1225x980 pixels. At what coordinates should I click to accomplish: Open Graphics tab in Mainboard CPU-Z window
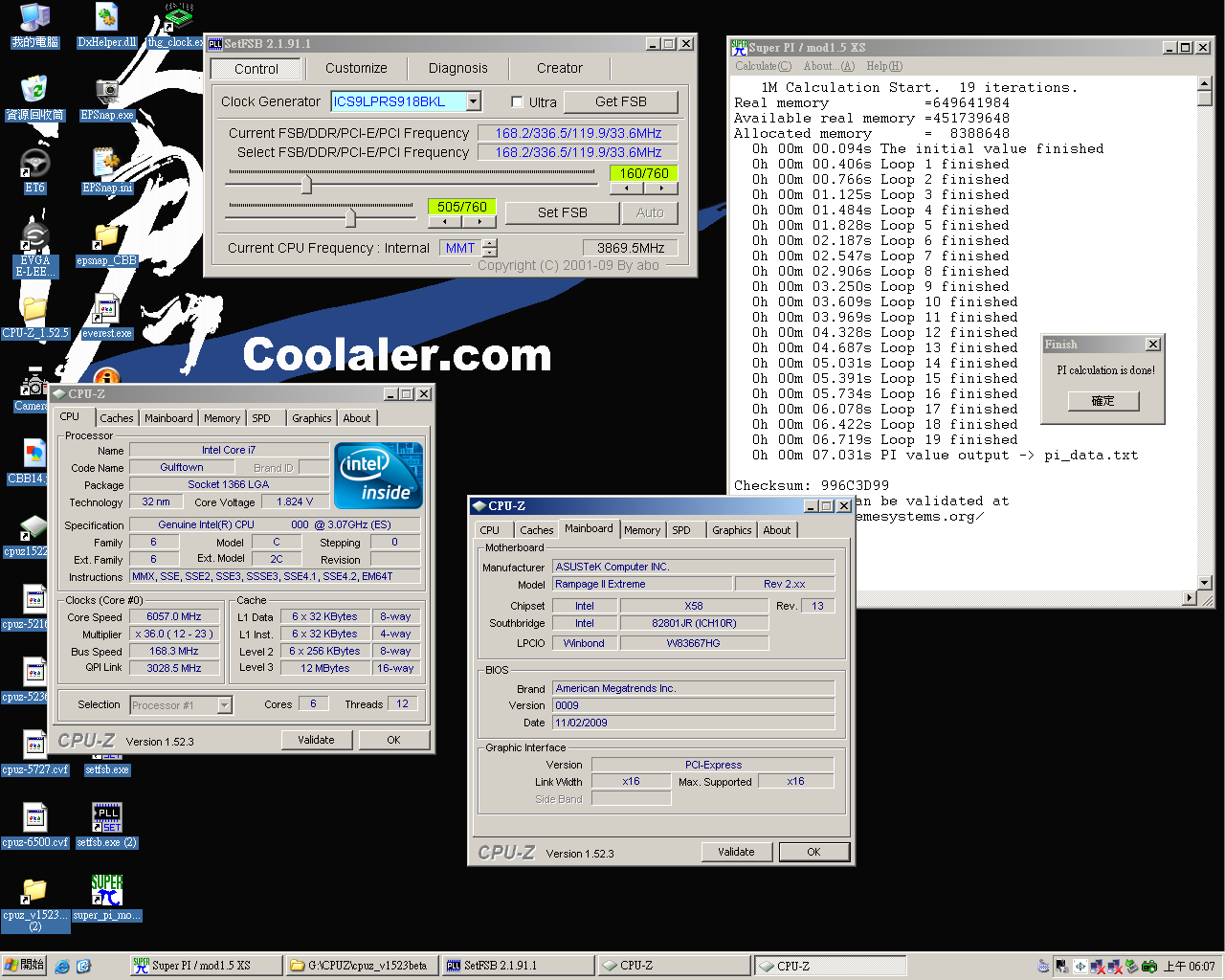coord(732,530)
